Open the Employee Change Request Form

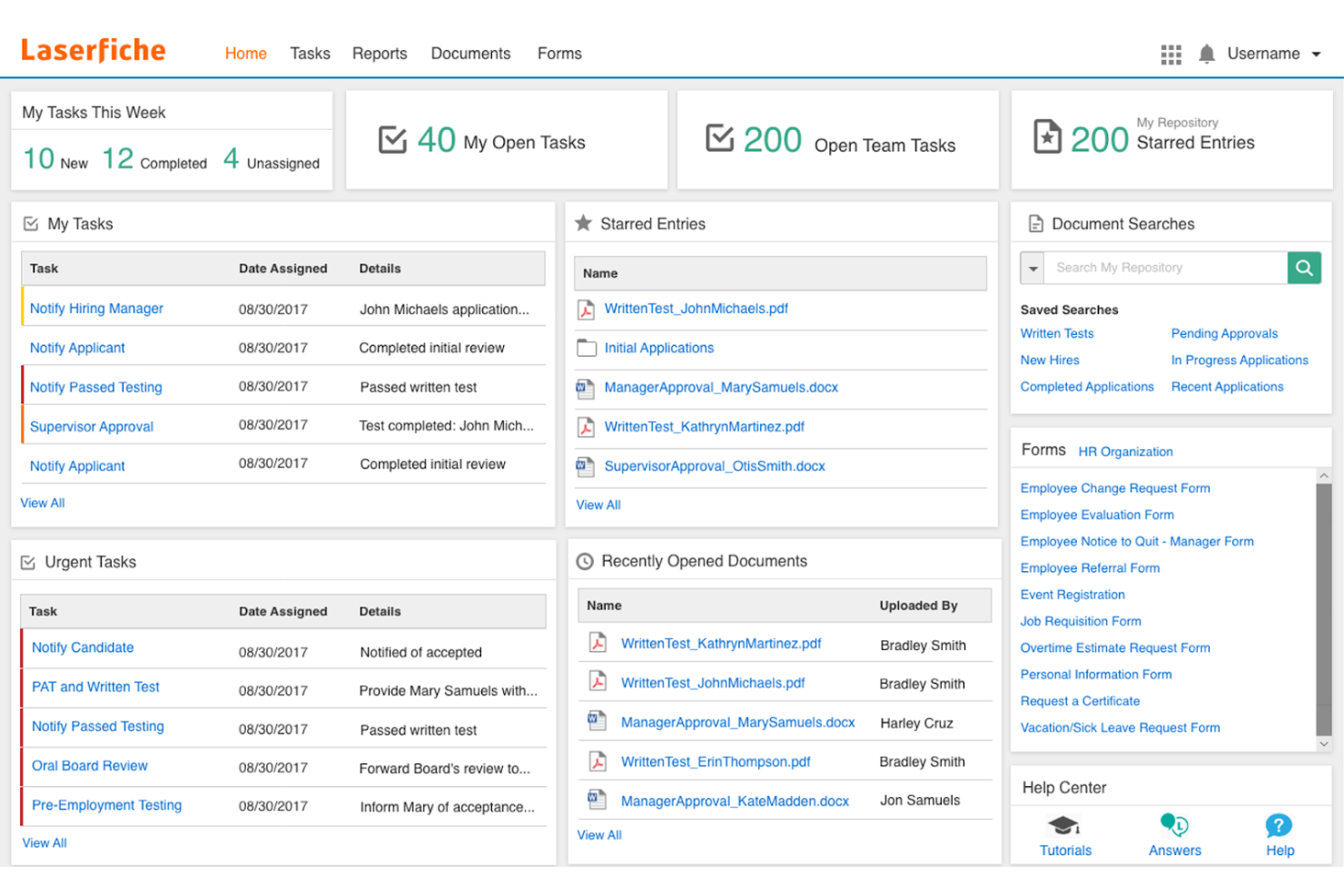point(1115,488)
